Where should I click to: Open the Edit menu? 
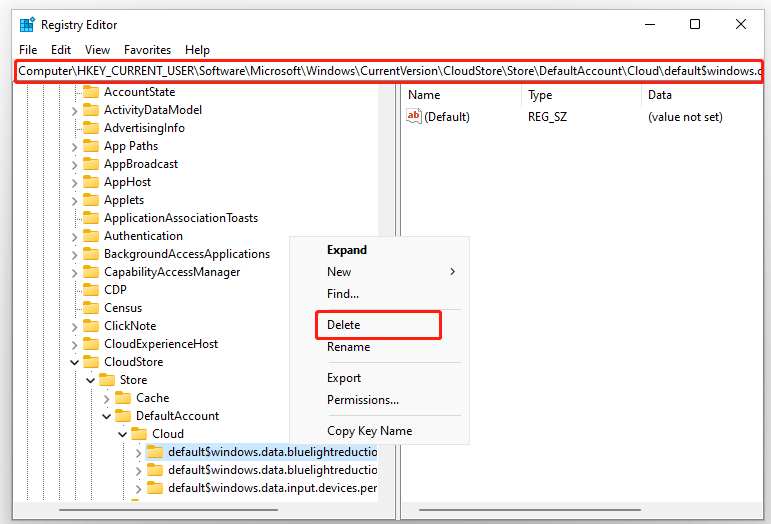(x=61, y=50)
